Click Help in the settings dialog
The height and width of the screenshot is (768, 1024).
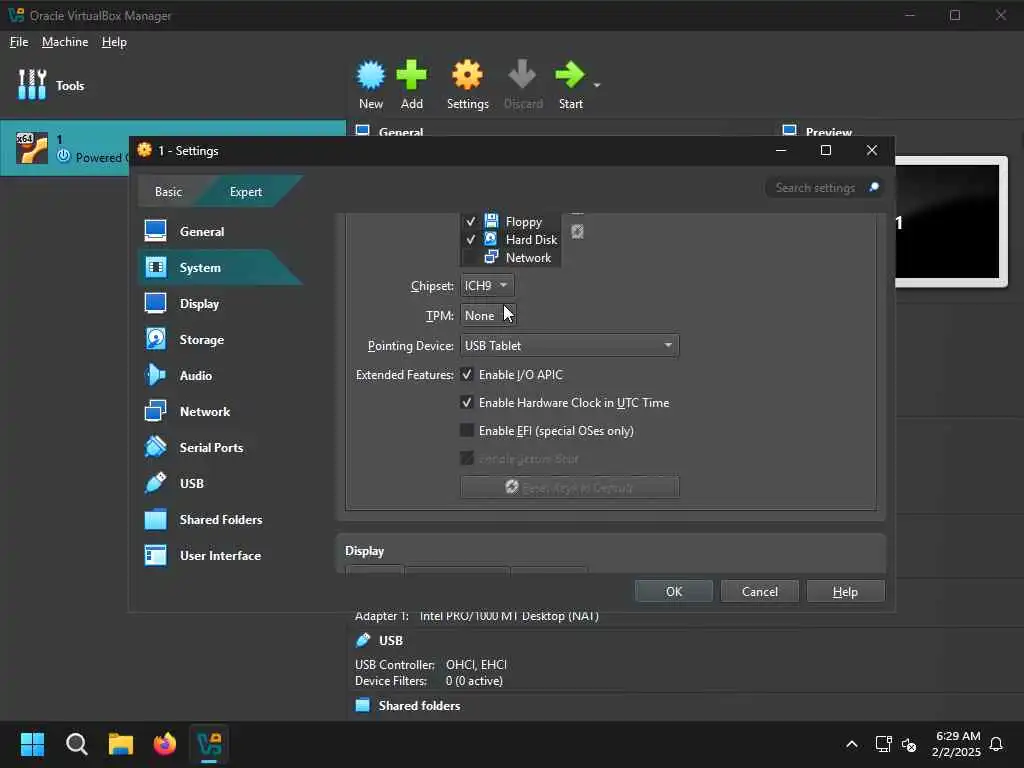click(x=845, y=591)
